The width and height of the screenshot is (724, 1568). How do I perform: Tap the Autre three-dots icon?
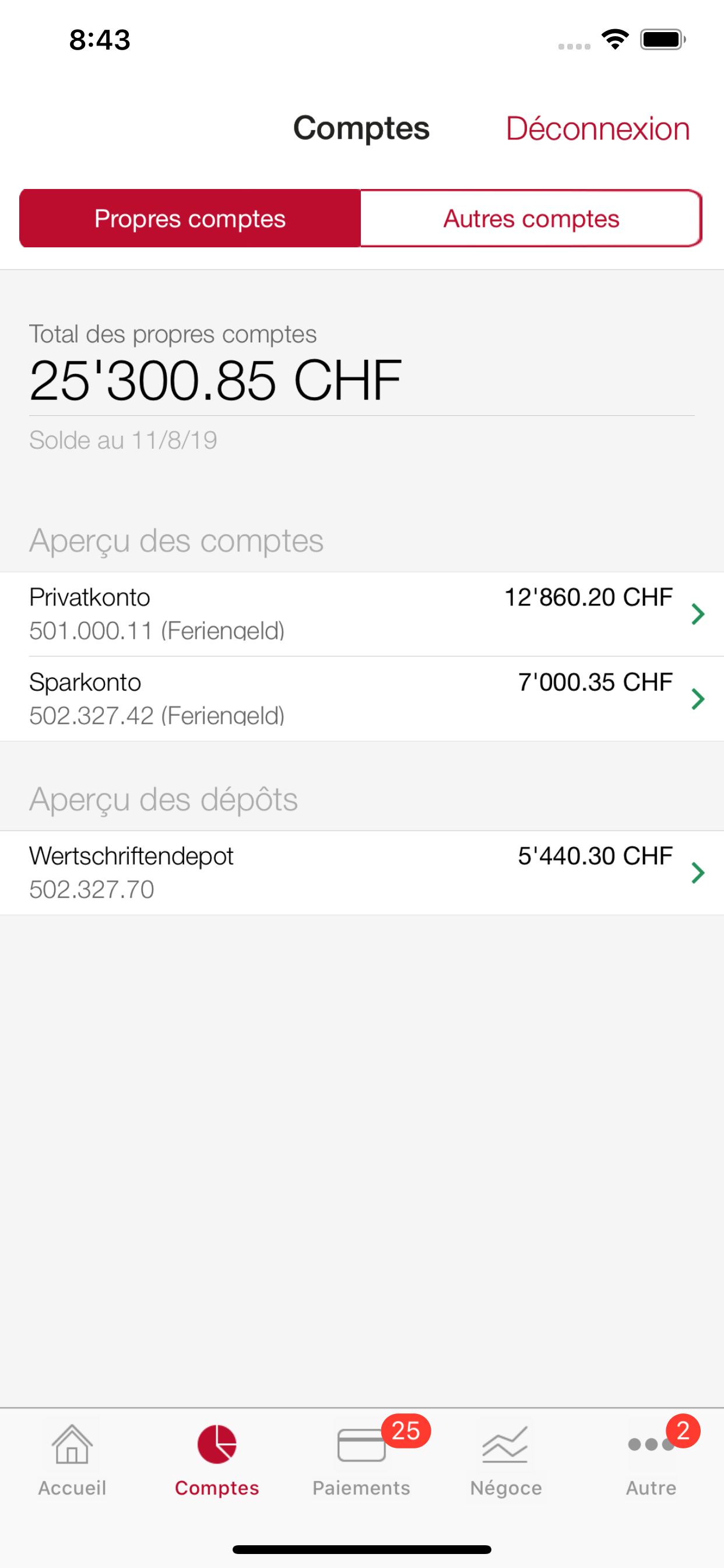(651, 1444)
